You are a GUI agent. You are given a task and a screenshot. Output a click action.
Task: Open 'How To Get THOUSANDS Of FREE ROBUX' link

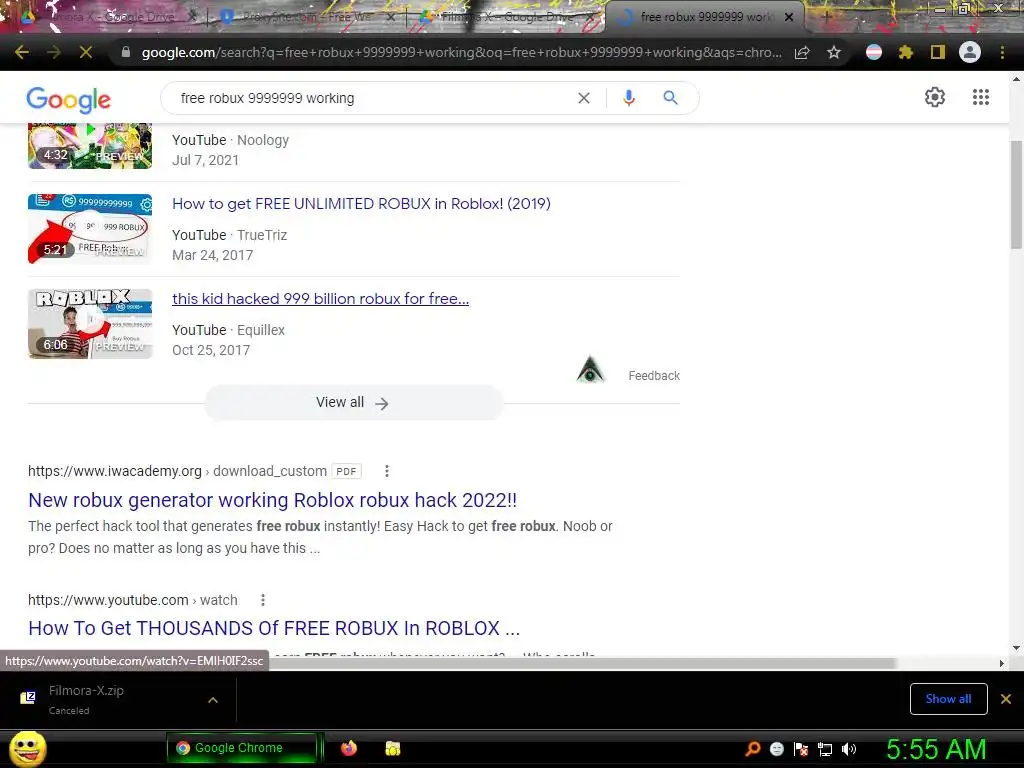[274, 628]
